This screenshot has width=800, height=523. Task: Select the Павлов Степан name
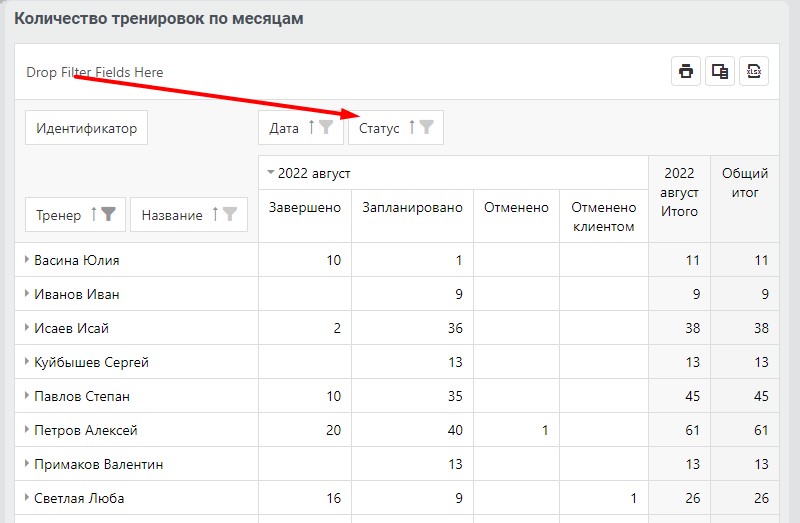pos(82,396)
